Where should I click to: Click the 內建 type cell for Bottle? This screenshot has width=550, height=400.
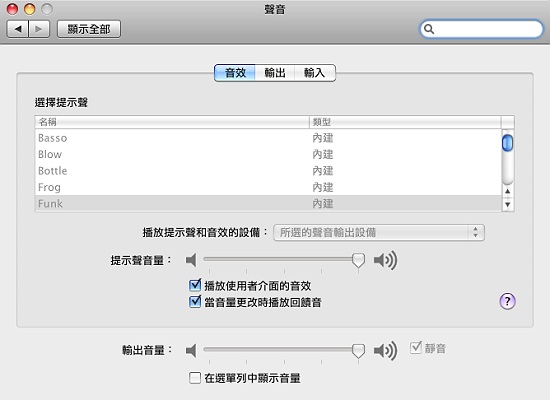pos(323,171)
